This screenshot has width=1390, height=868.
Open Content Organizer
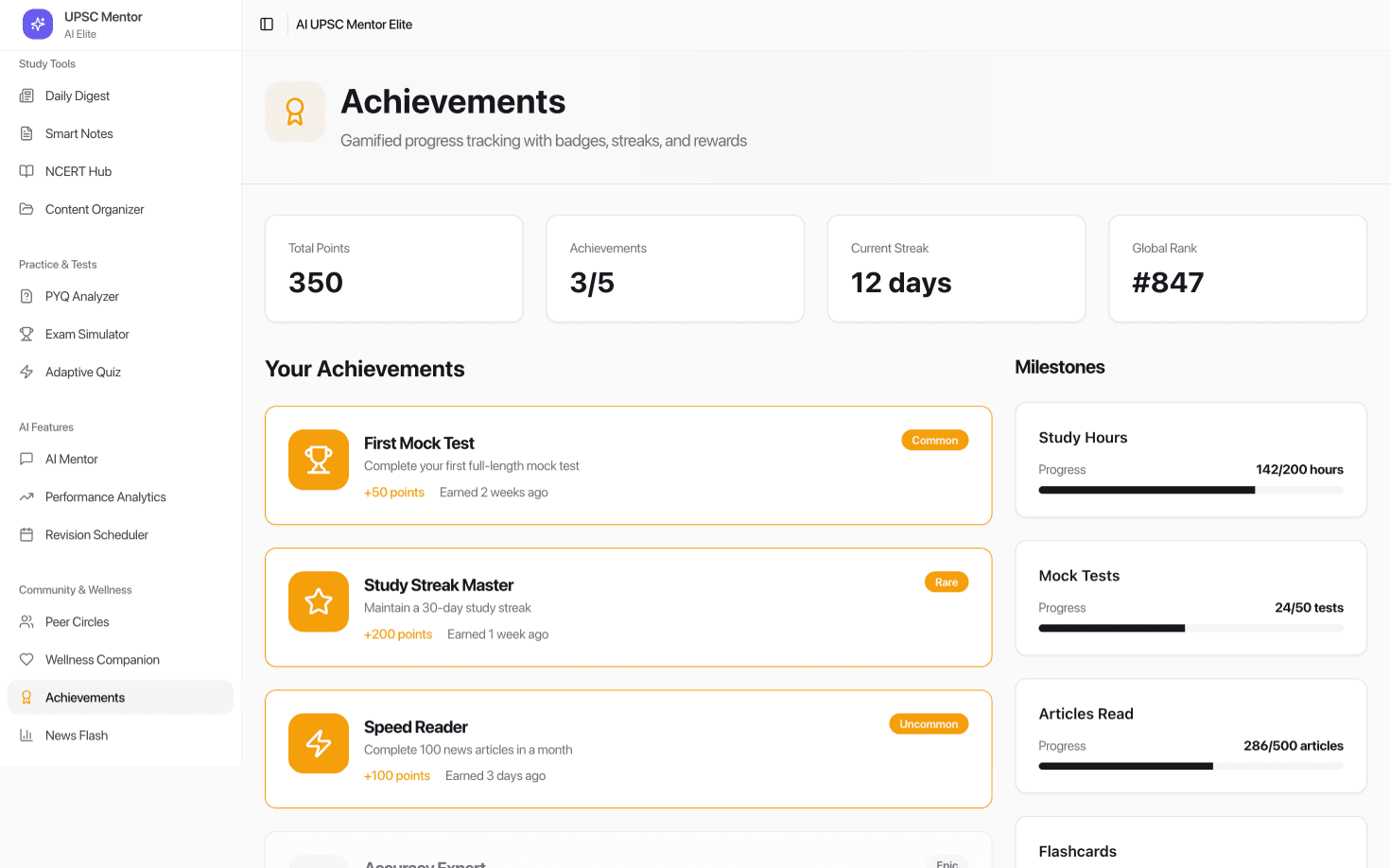tap(120, 209)
